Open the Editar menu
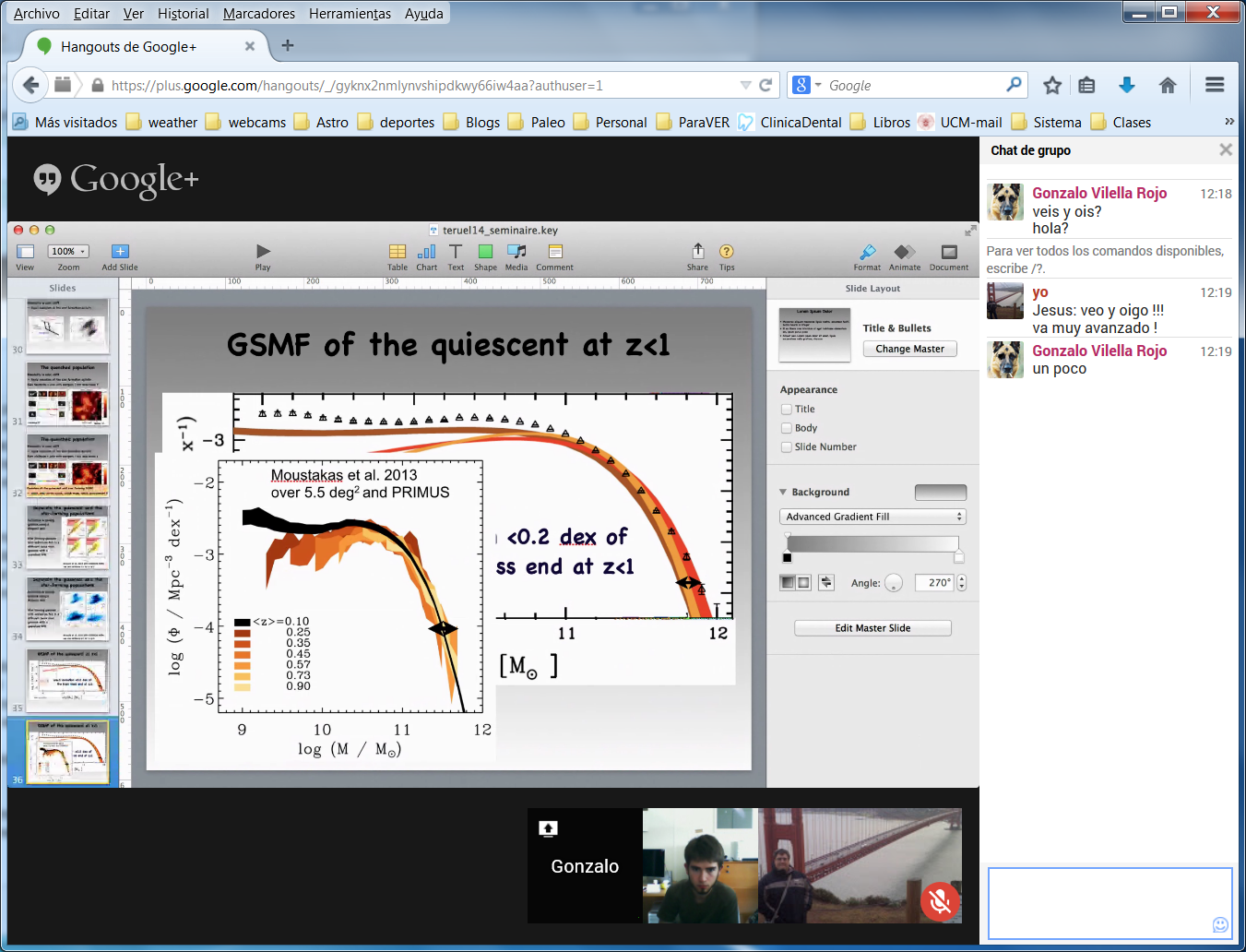 (91, 14)
